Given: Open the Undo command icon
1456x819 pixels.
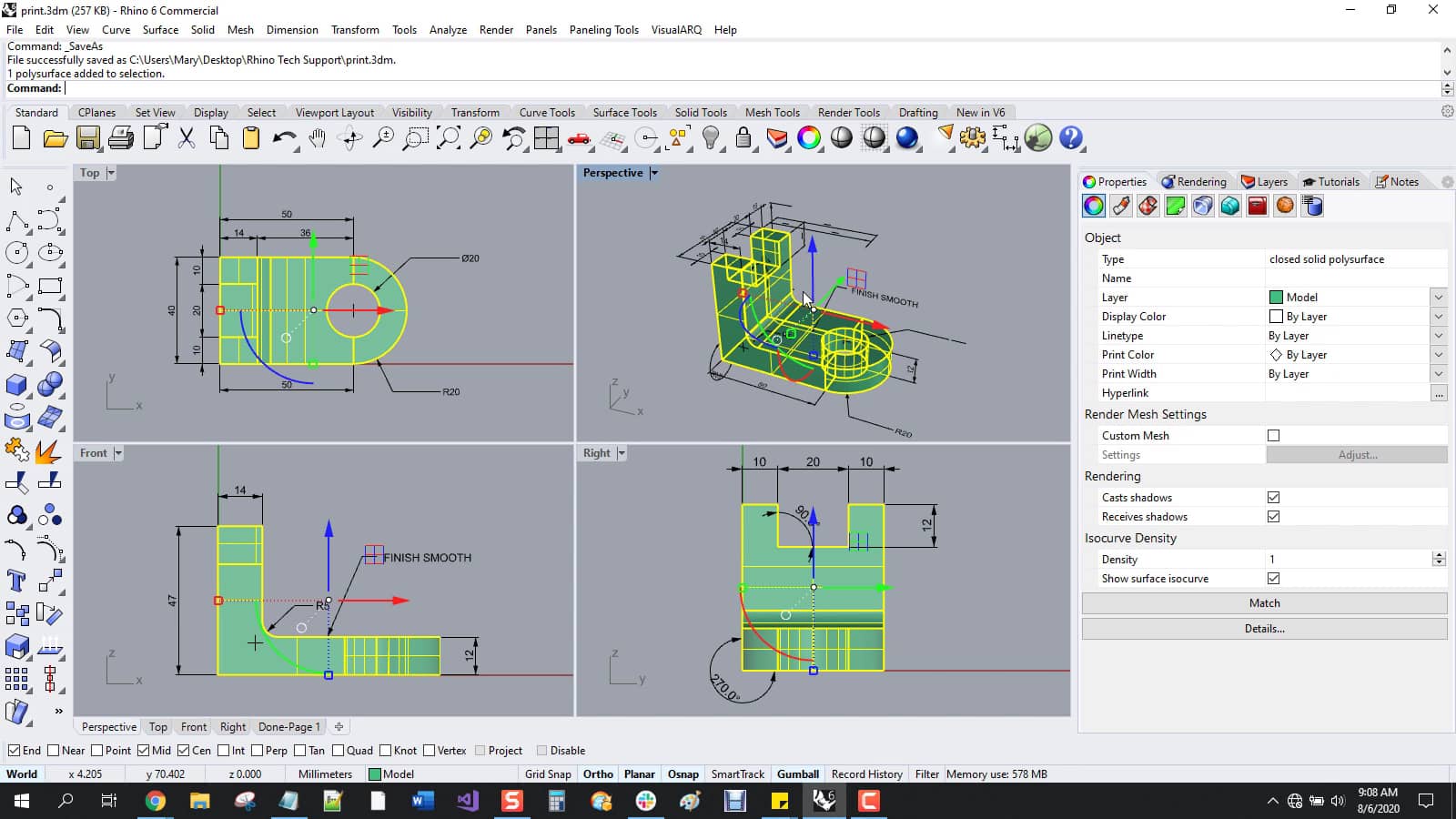Looking at the screenshot, I should coord(285,138).
